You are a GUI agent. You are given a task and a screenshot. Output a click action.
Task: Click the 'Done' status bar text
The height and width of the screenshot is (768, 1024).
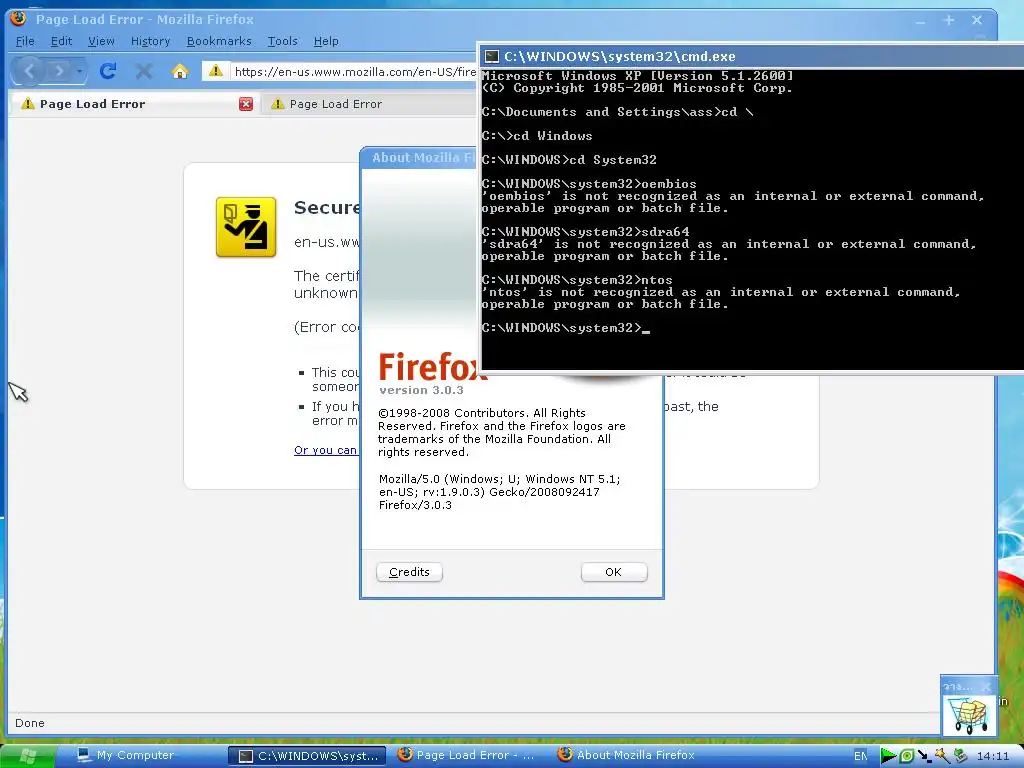(29, 723)
